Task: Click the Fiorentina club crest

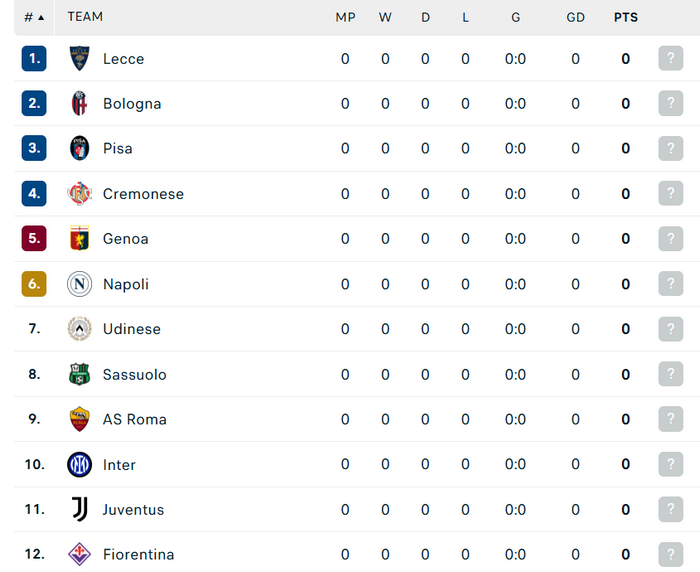Action: 79,554
